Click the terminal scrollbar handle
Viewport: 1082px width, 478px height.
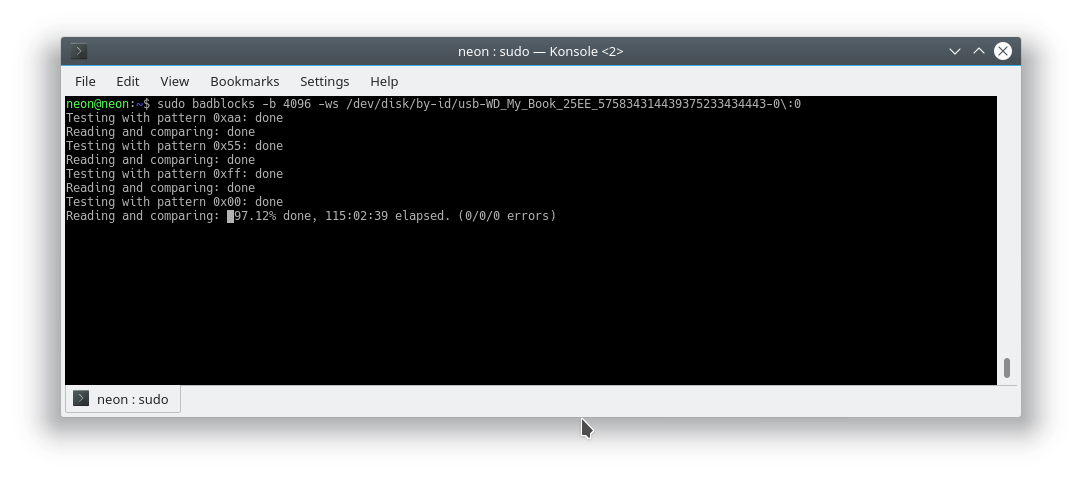pos(1007,368)
